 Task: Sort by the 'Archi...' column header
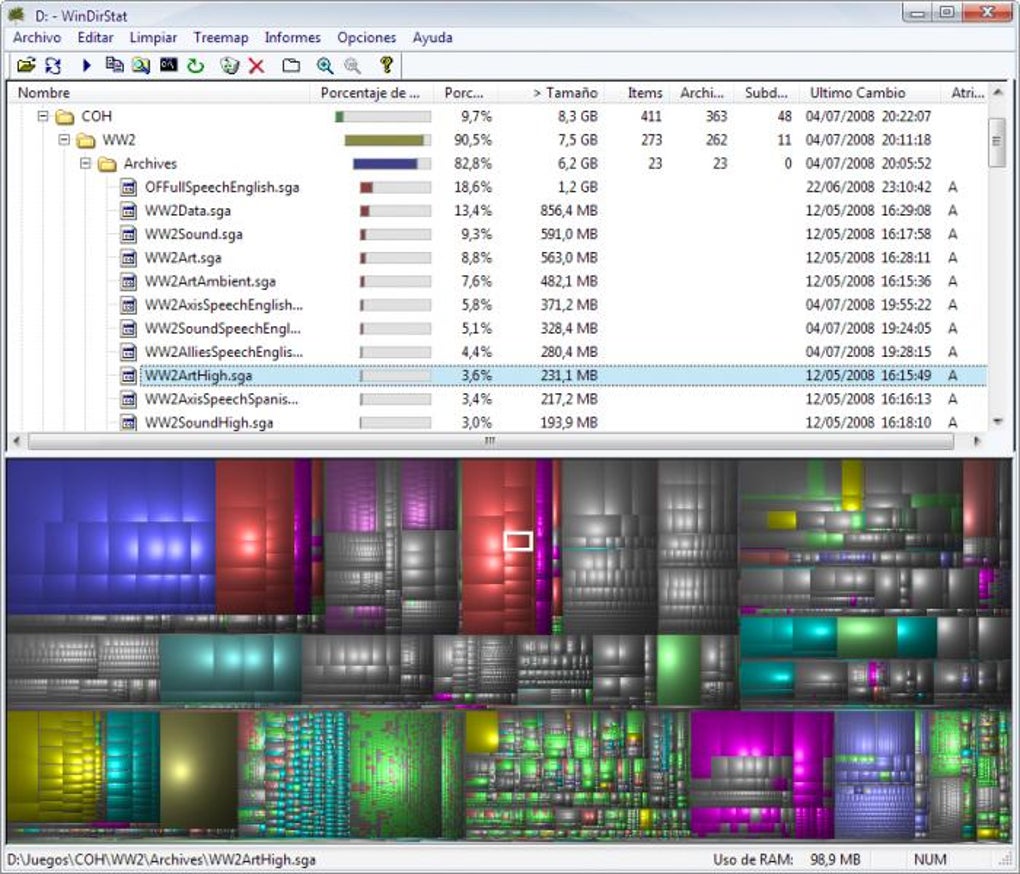click(701, 92)
